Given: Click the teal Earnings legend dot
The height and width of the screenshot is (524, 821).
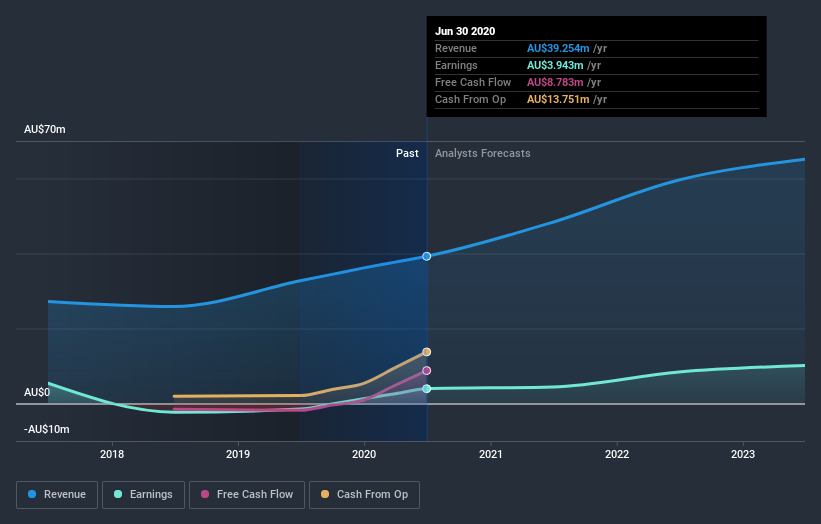Looking at the screenshot, I should tap(118, 494).
